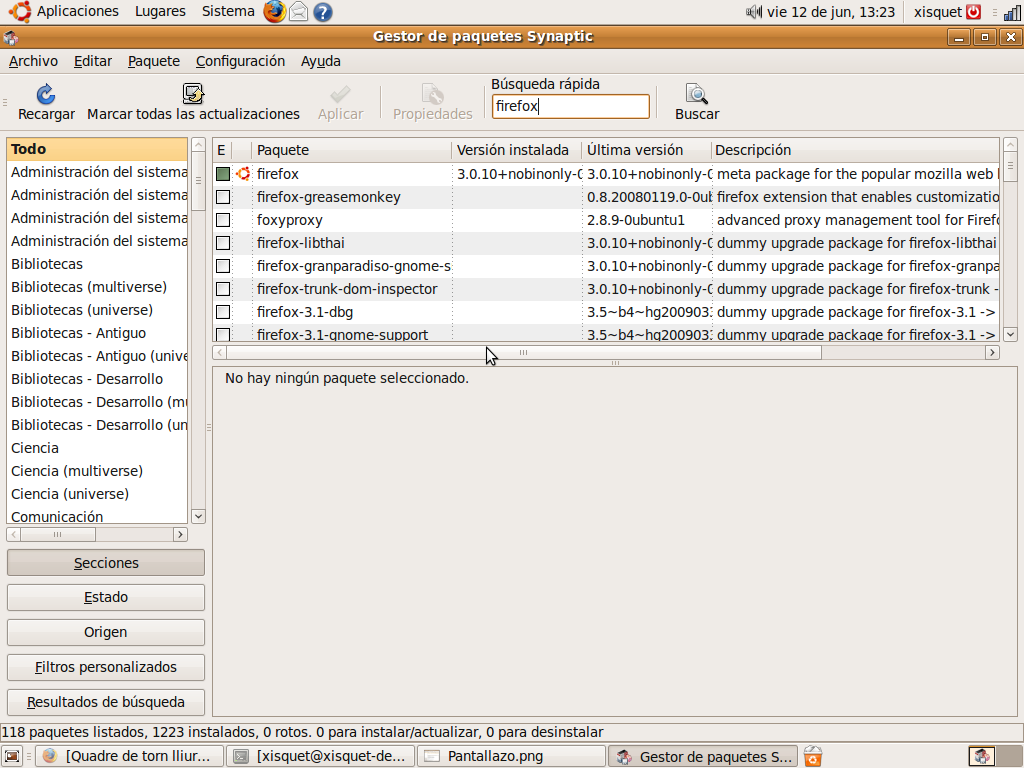Click the red power session icon
This screenshot has height=768, width=1024.
pyautogui.click(x=974, y=12)
